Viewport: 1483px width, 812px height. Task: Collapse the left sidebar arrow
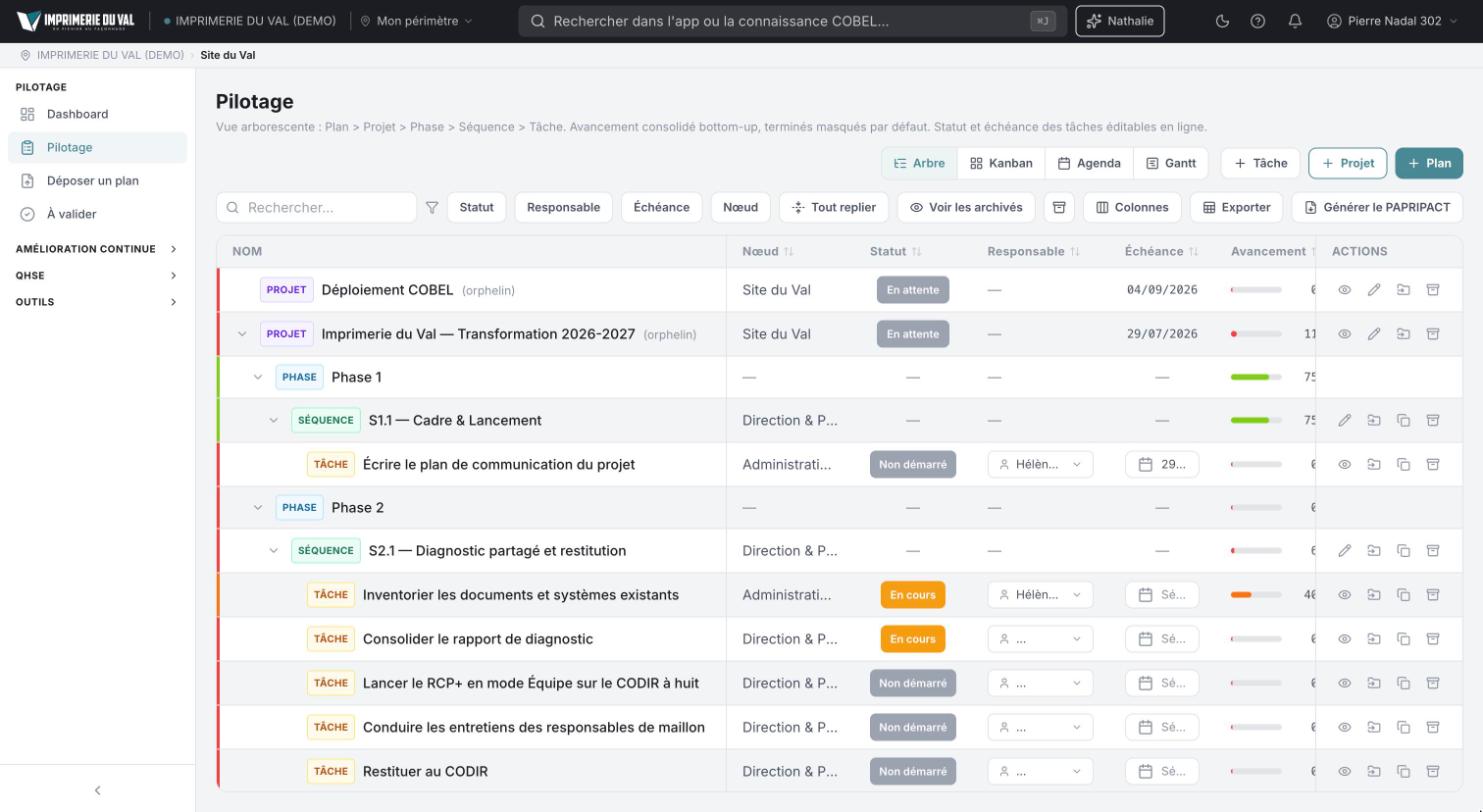97,790
